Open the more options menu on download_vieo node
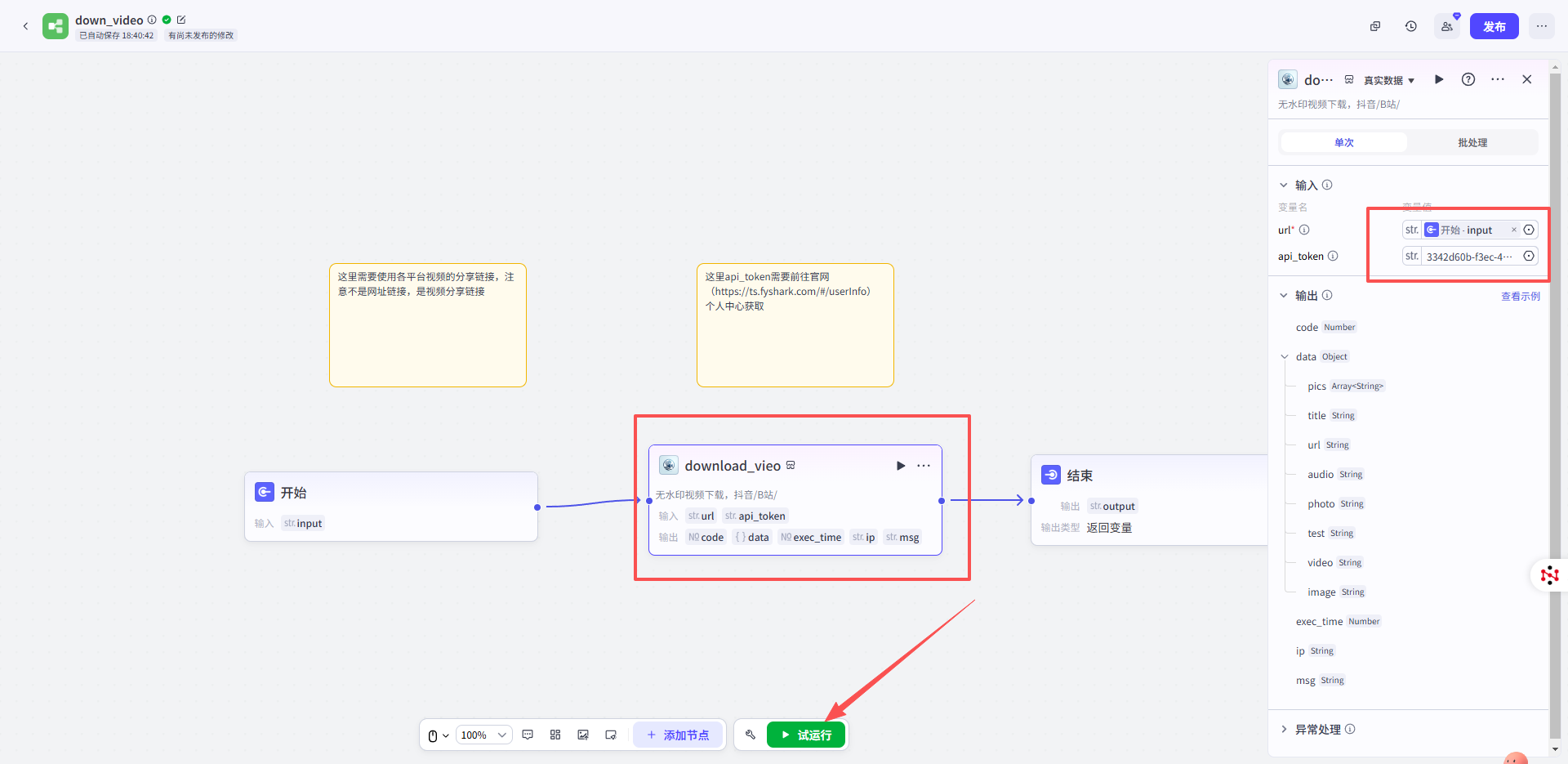This screenshot has width=1568, height=764. [924, 466]
